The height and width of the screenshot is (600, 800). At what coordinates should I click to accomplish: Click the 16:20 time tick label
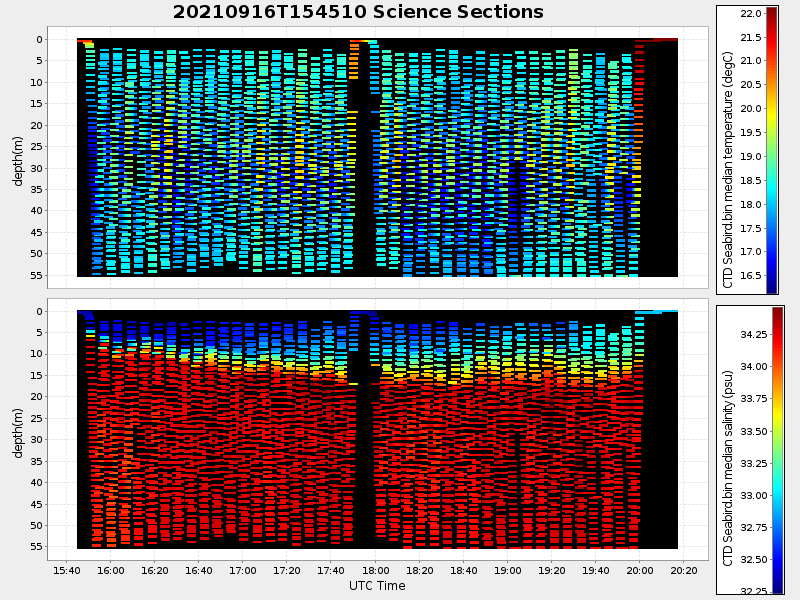click(x=155, y=570)
